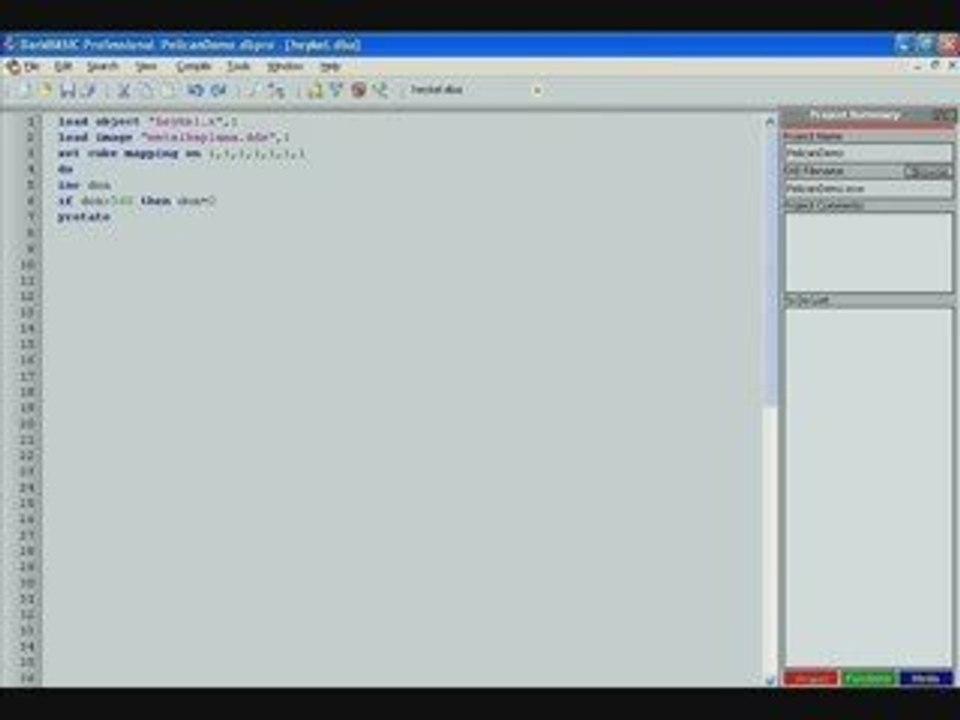
Task: Undo the last edit
Action: click(x=195, y=91)
